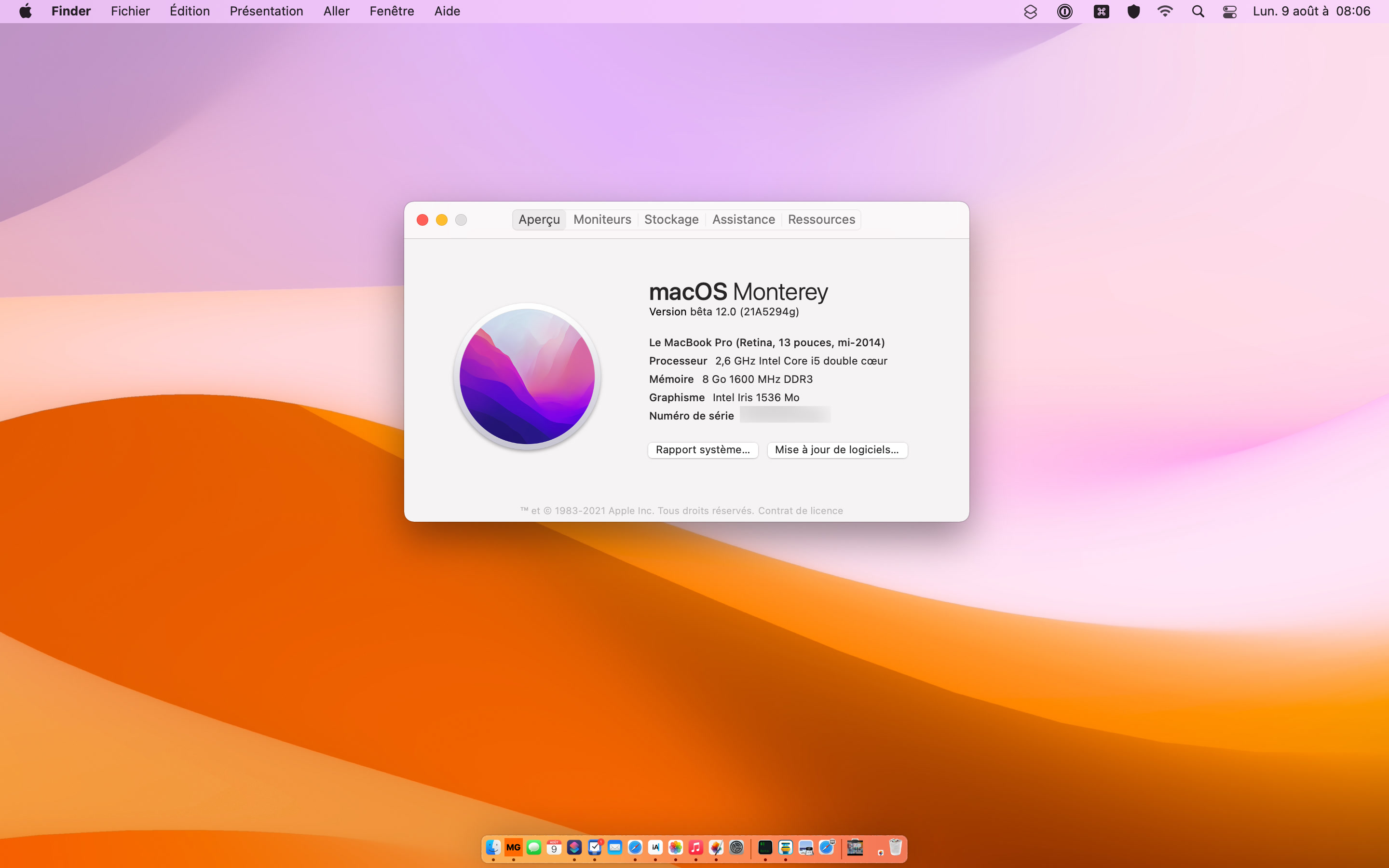Open Finder from the Dock
The width and height of the screenshot is (1389, 868).
coord(493,847)
